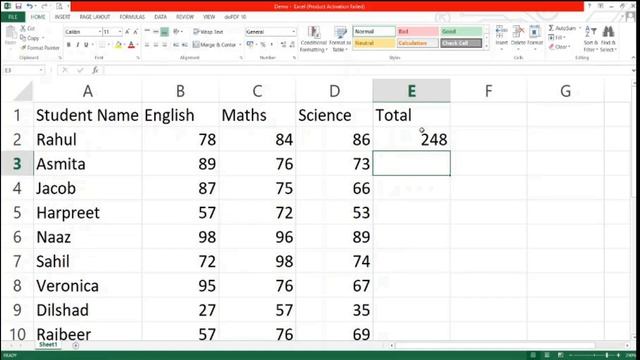Cut the selected cell
640x360 pixels.
(28, 29)
